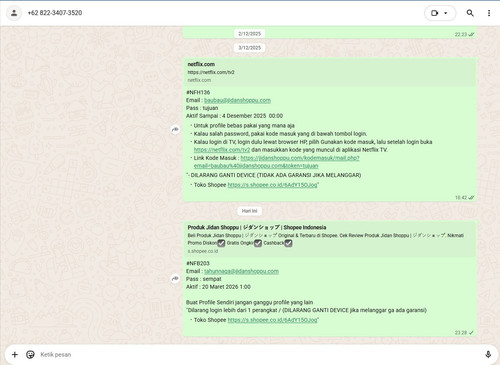
Task: Select 'Pass : tujuan' line
Action: point(202,108)
